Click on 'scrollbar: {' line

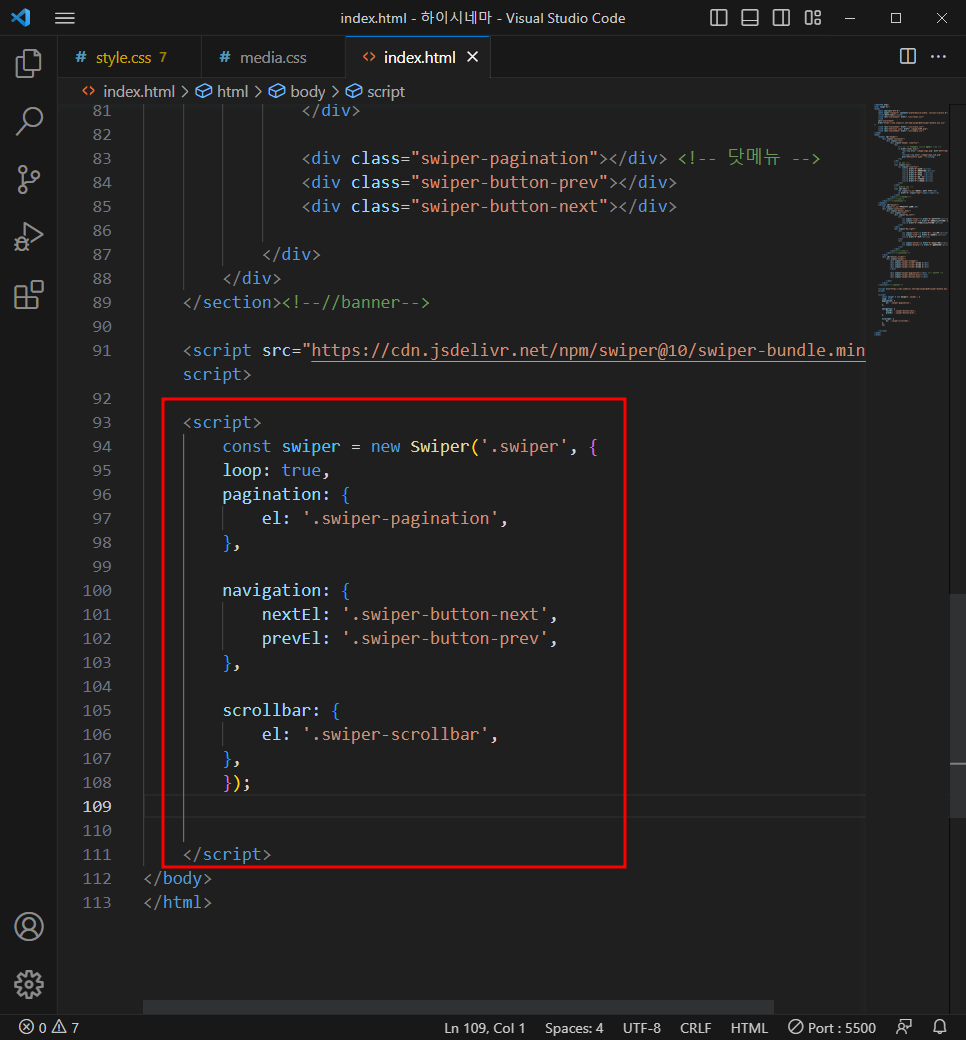click(x=281, y=710)
